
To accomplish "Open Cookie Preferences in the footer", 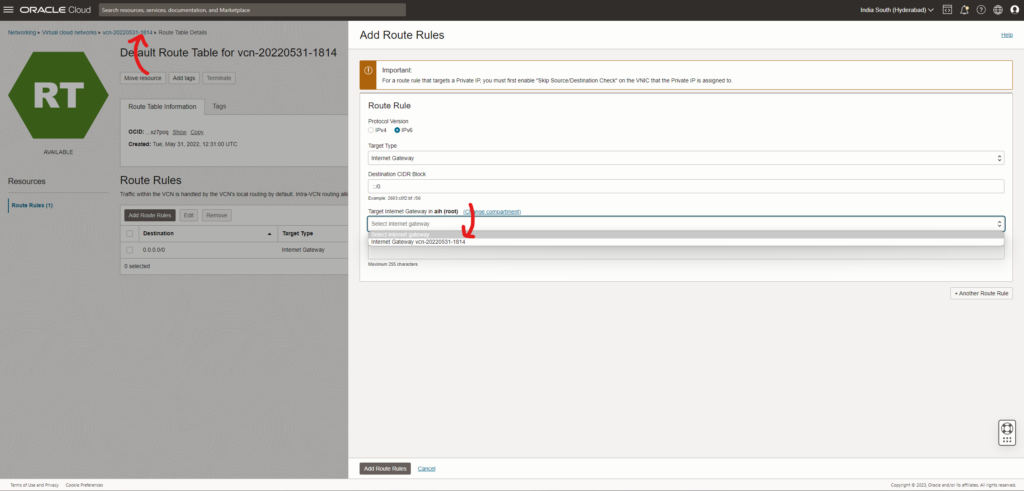I will coord(84,485).
